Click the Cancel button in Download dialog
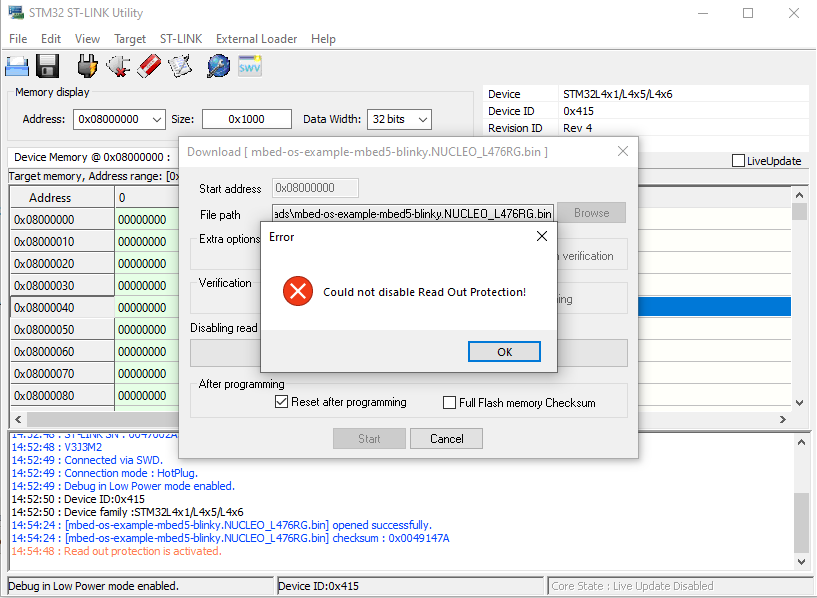817x598 pixels. click(x=447, y=439)
